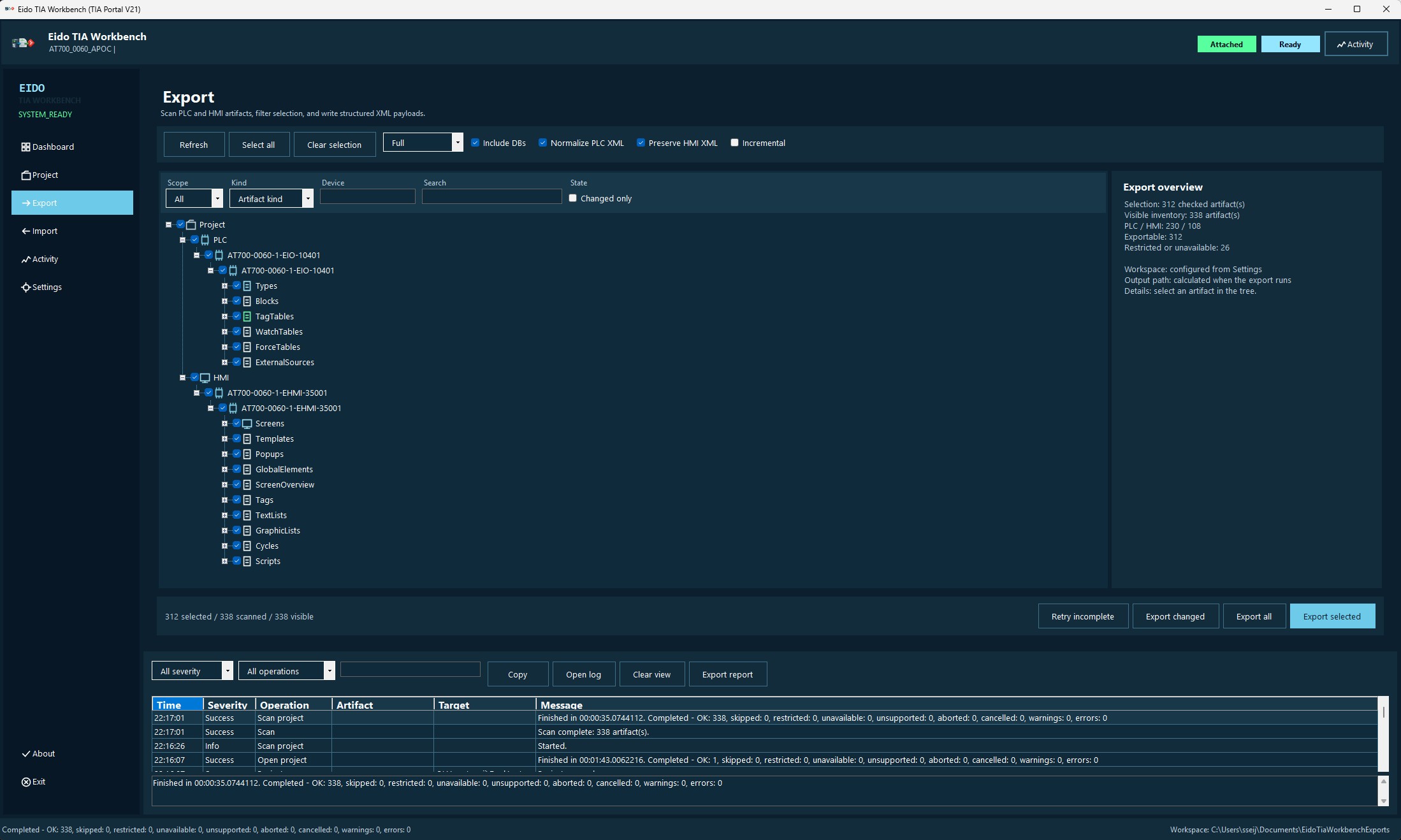Click the PLC chip icon in tree
Image resolution: width=1401 pixels, height=840 pixels.
205,240
